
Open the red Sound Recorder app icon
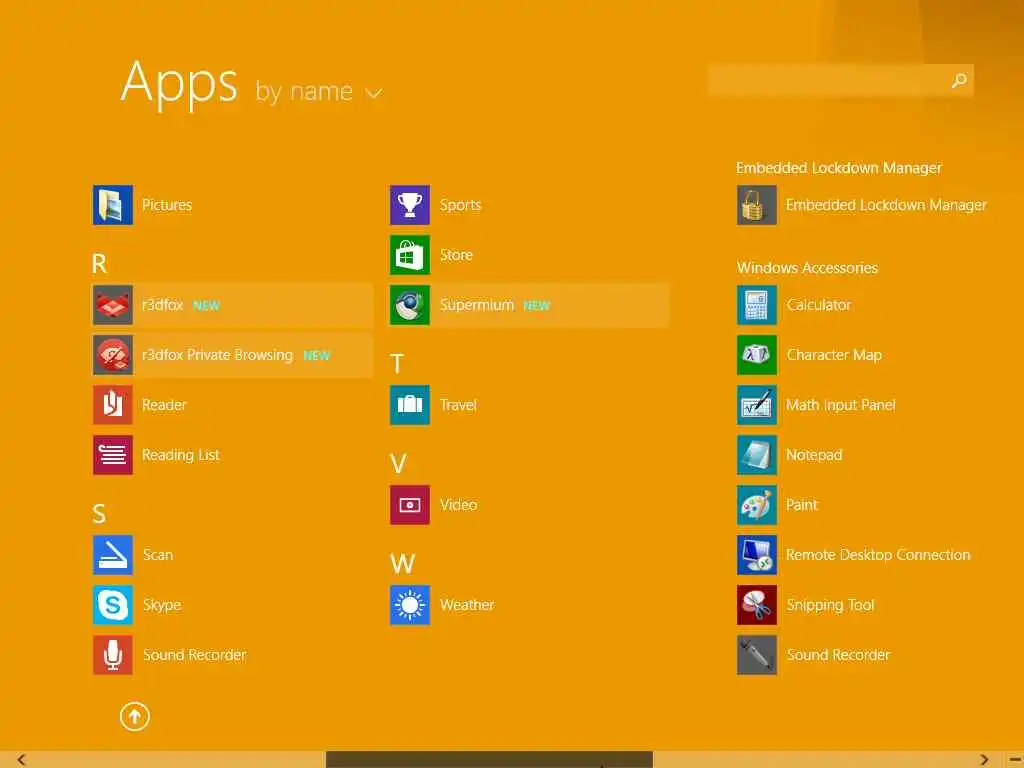(112, 654)
